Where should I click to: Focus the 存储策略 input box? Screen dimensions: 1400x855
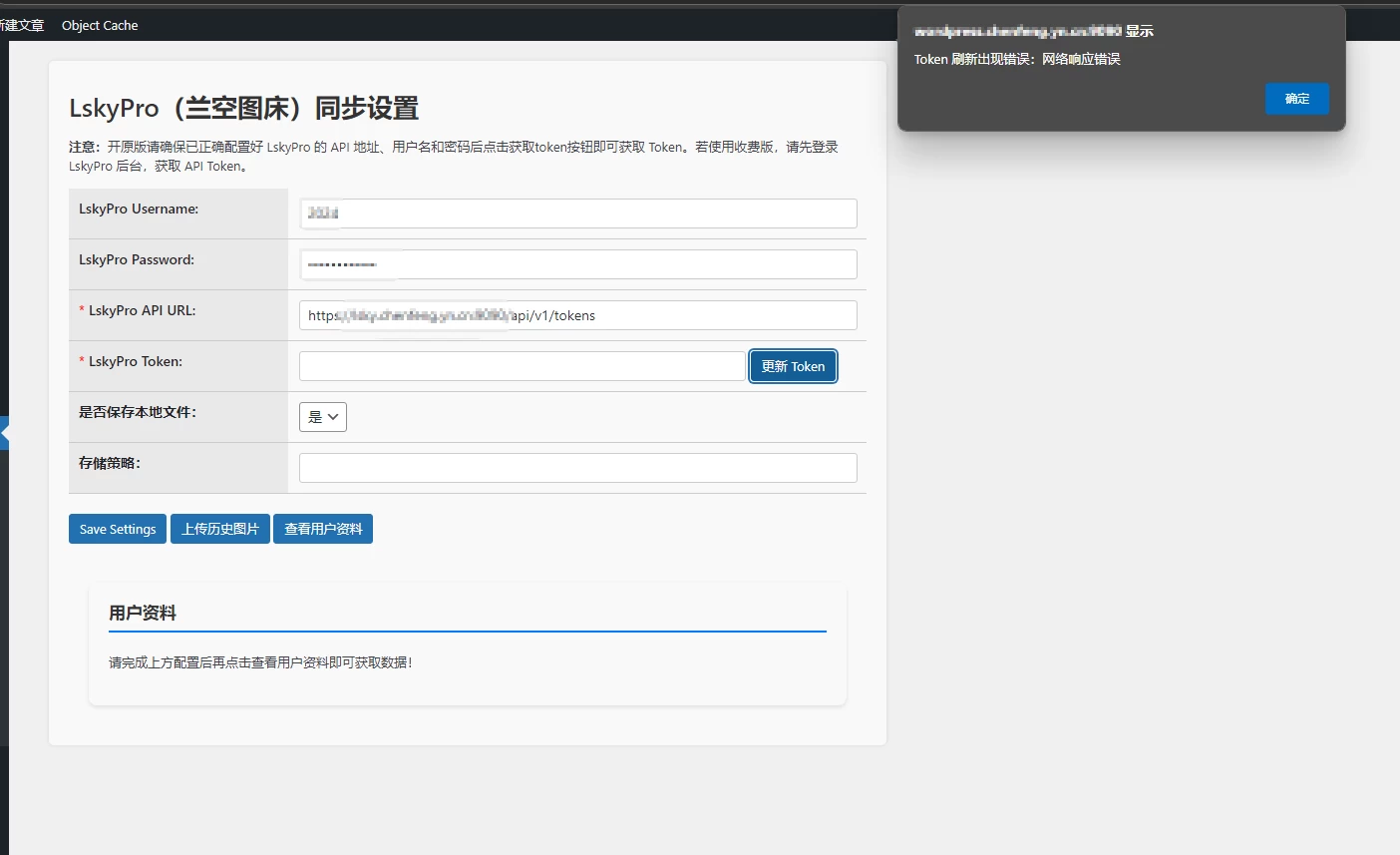pyautogui.click(x=578, y=468)
